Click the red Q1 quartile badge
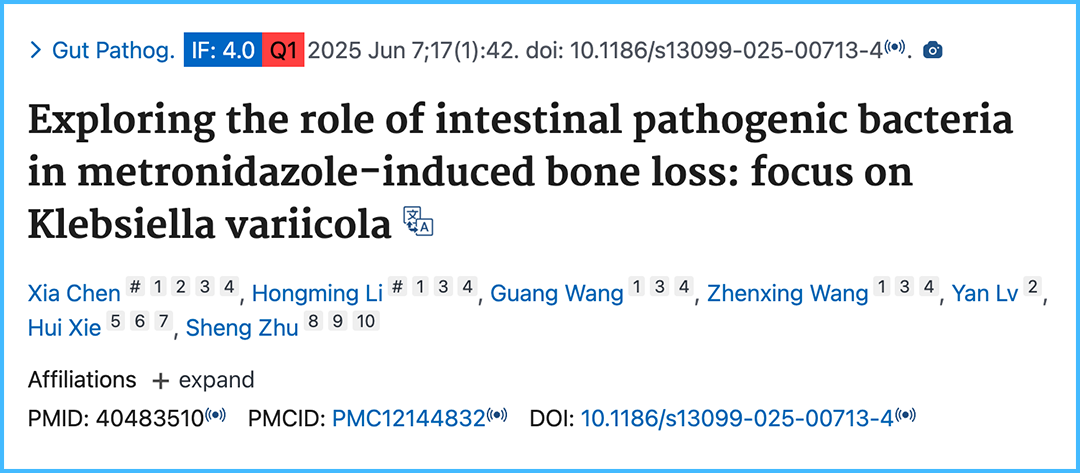This screenshot has width=1080, height=473. [282, 50]
